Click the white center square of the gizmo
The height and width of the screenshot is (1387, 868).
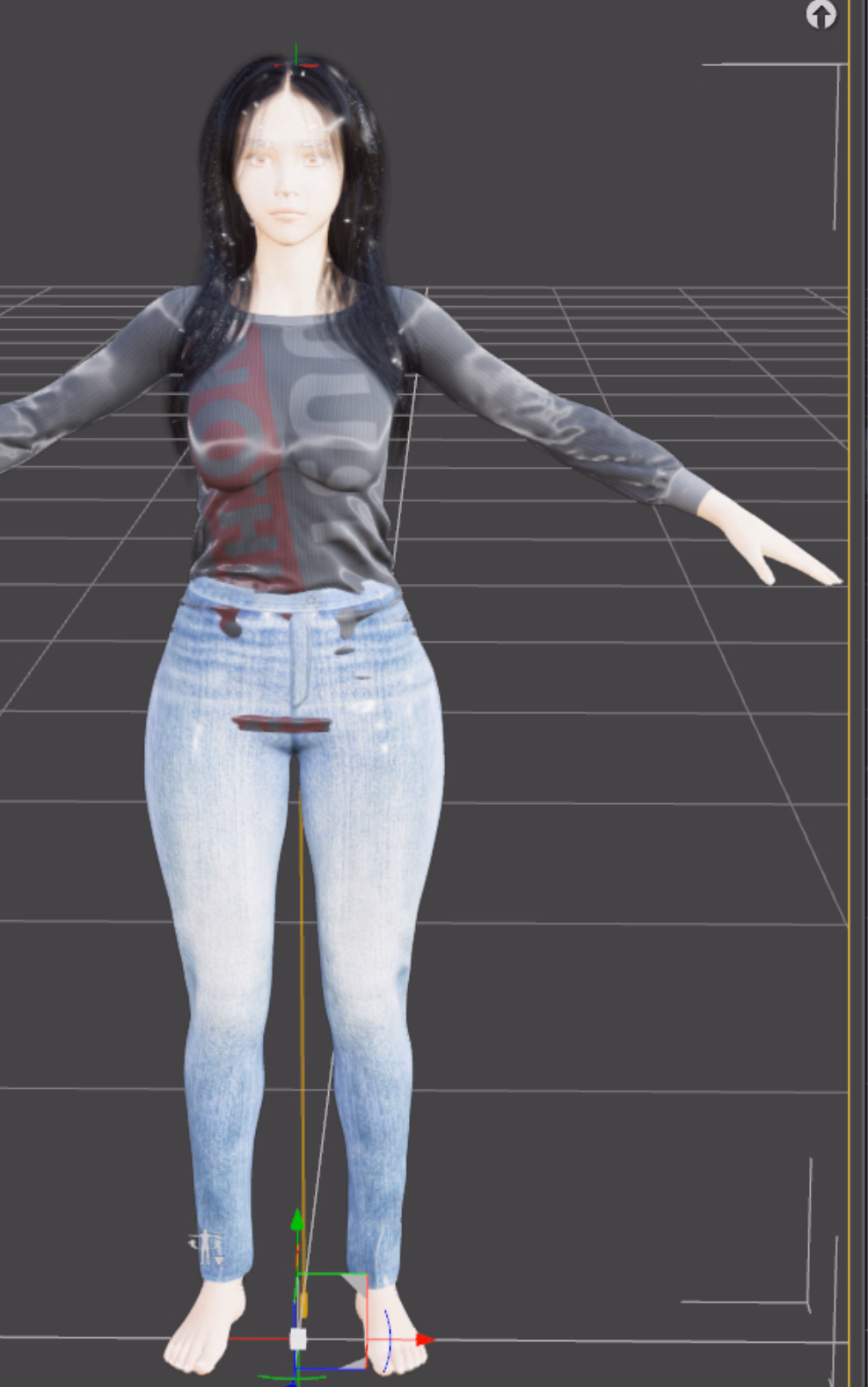coord(298,1339)
